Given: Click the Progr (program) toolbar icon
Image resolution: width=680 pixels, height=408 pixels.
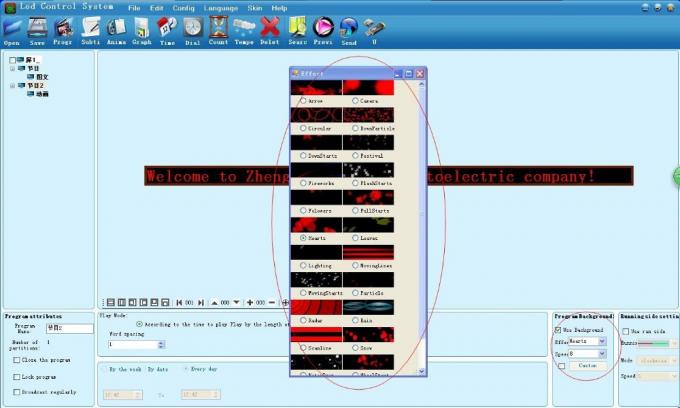Looking at the screenshot, I should (x=63, y=28).
